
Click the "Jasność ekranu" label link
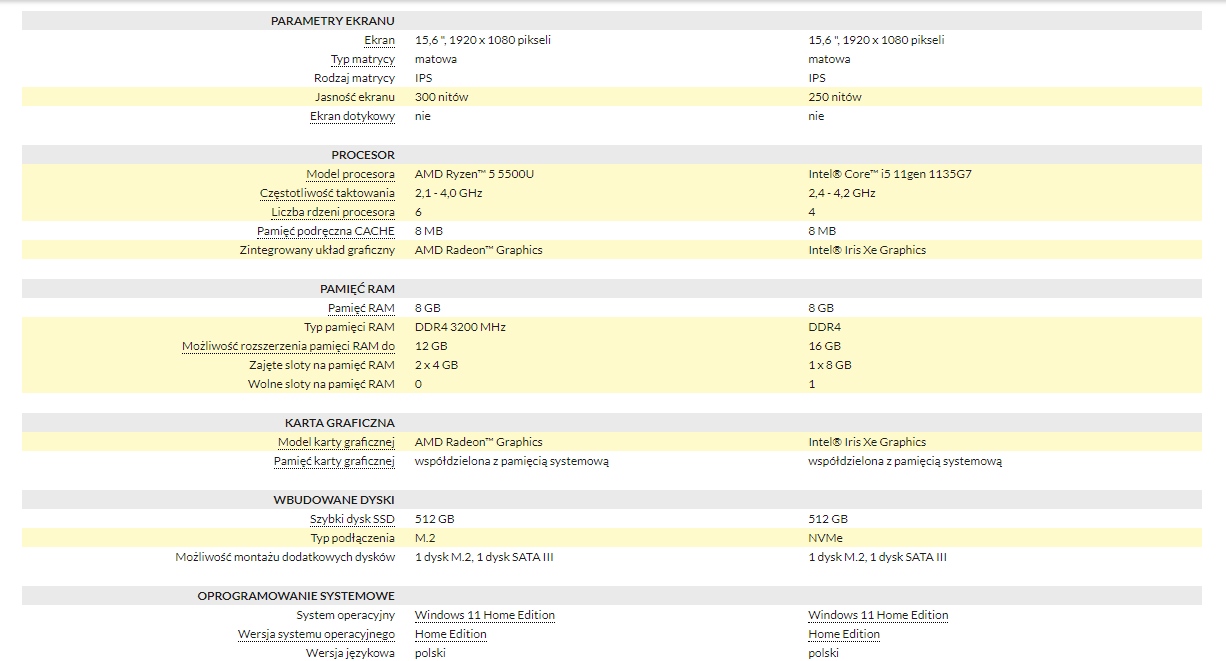click(x=355, y=97)
